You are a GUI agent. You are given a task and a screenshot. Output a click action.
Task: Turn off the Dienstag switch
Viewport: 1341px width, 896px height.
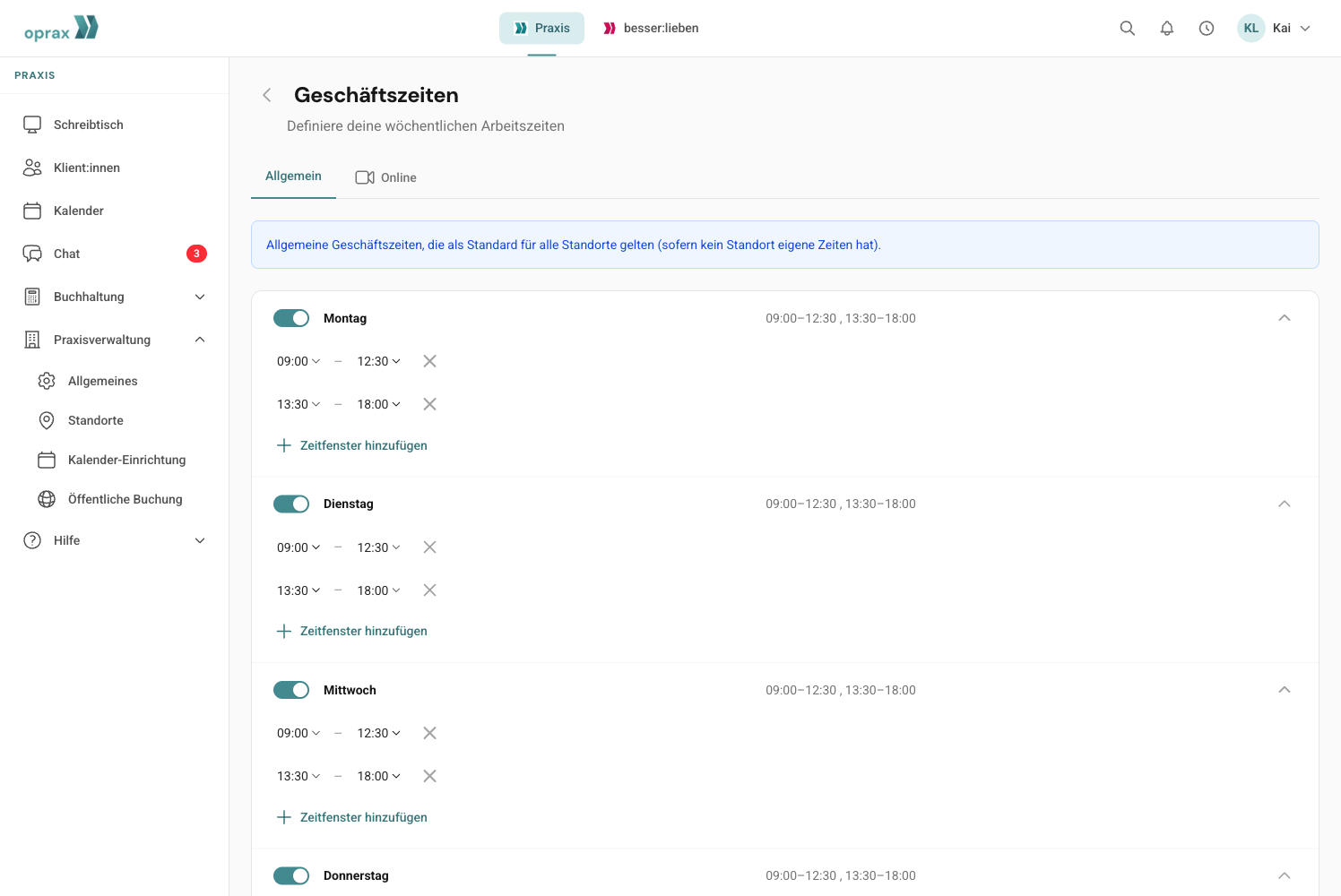291,504
